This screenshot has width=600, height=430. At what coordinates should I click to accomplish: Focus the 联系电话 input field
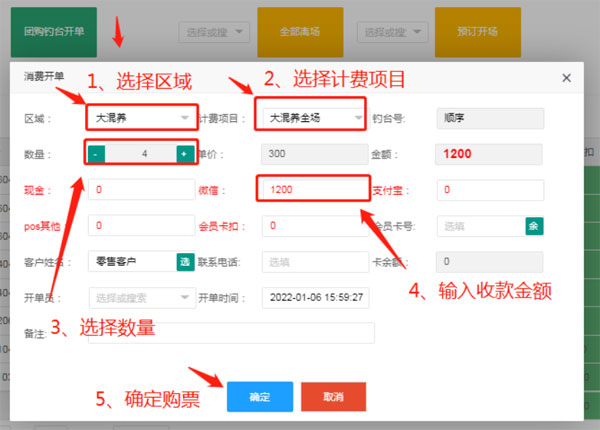pos(315,262)
